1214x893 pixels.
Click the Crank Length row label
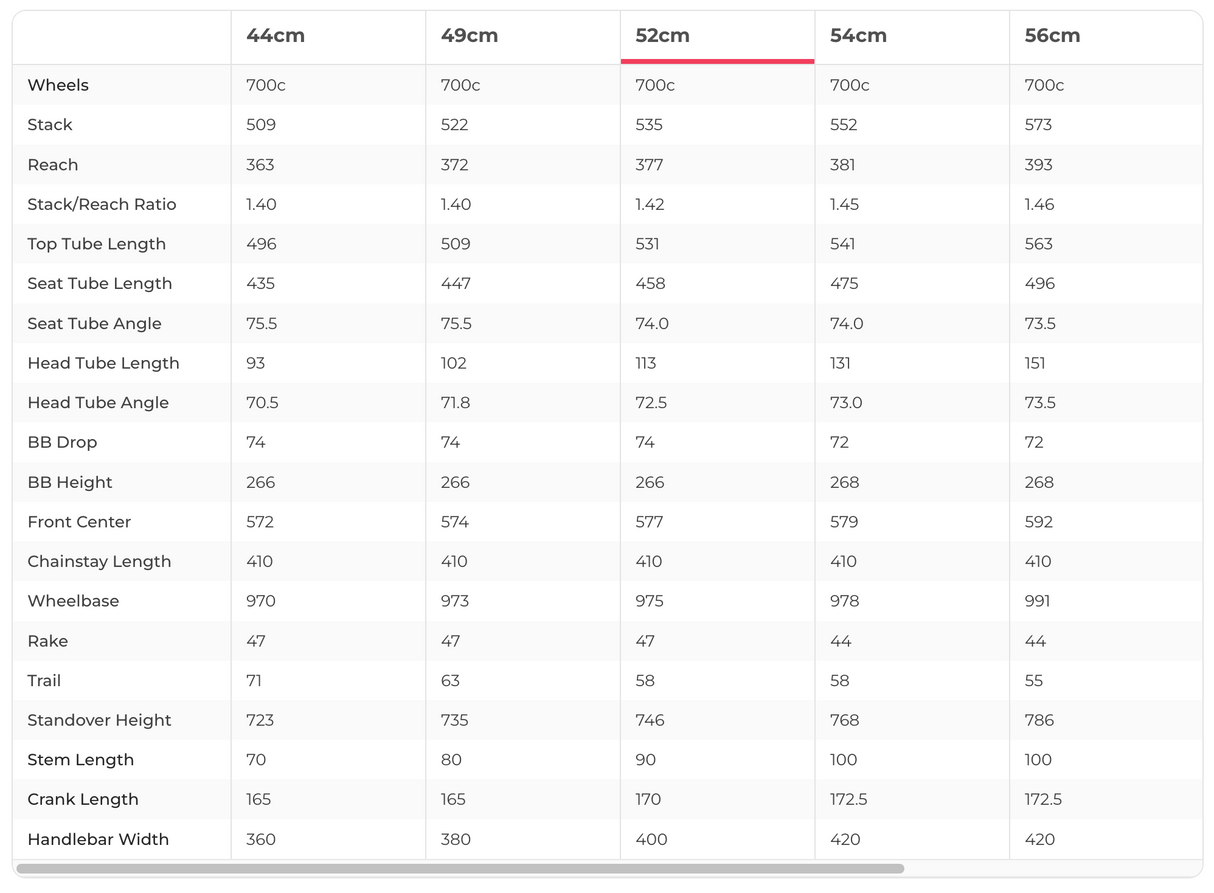83,799
